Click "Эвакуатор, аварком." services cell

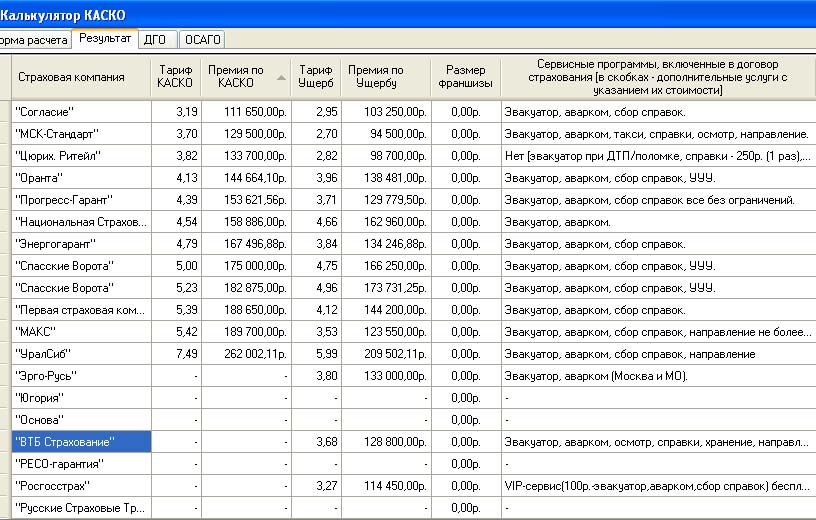click(x=658, y=222)
